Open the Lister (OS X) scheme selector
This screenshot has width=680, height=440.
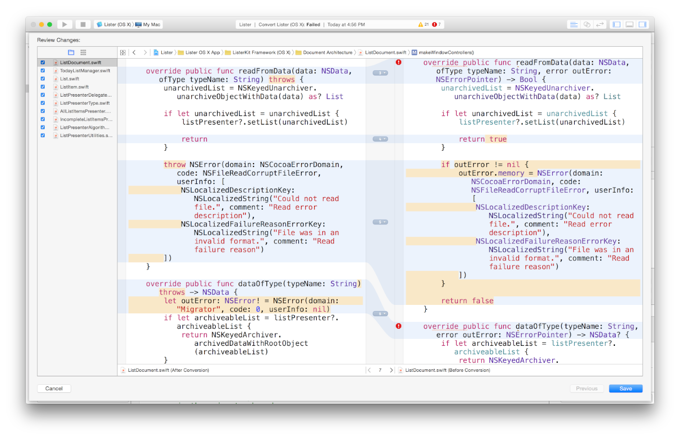(x=114, y=25)
